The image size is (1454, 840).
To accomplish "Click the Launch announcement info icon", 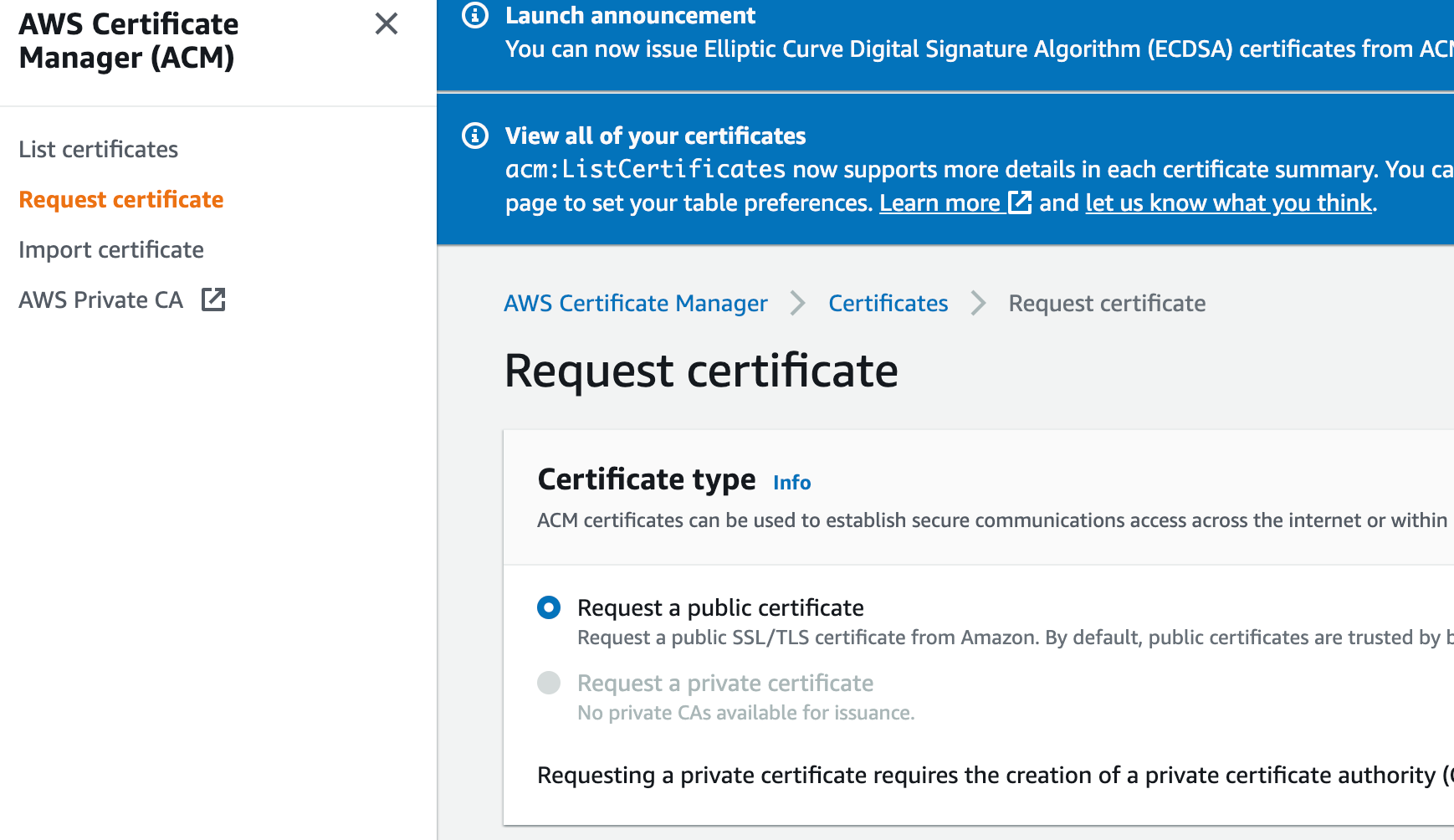I will (x=475, y=15).
